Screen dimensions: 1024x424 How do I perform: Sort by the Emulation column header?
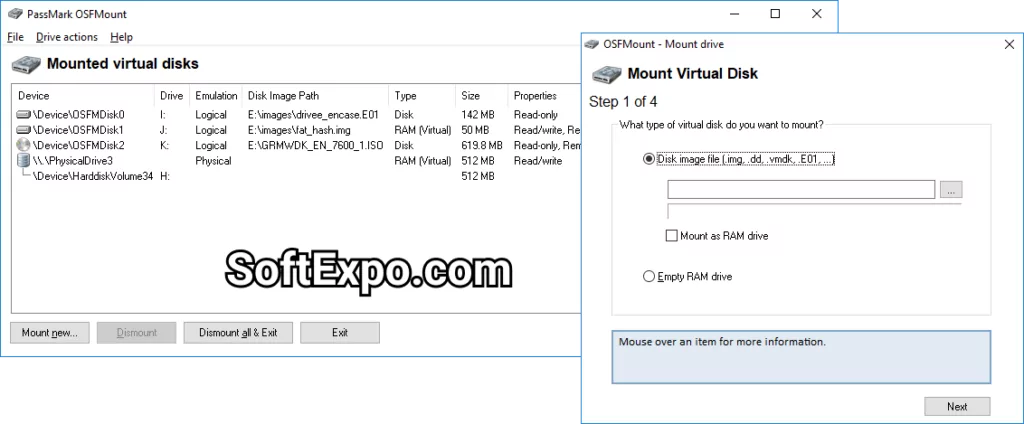(216, 96)
